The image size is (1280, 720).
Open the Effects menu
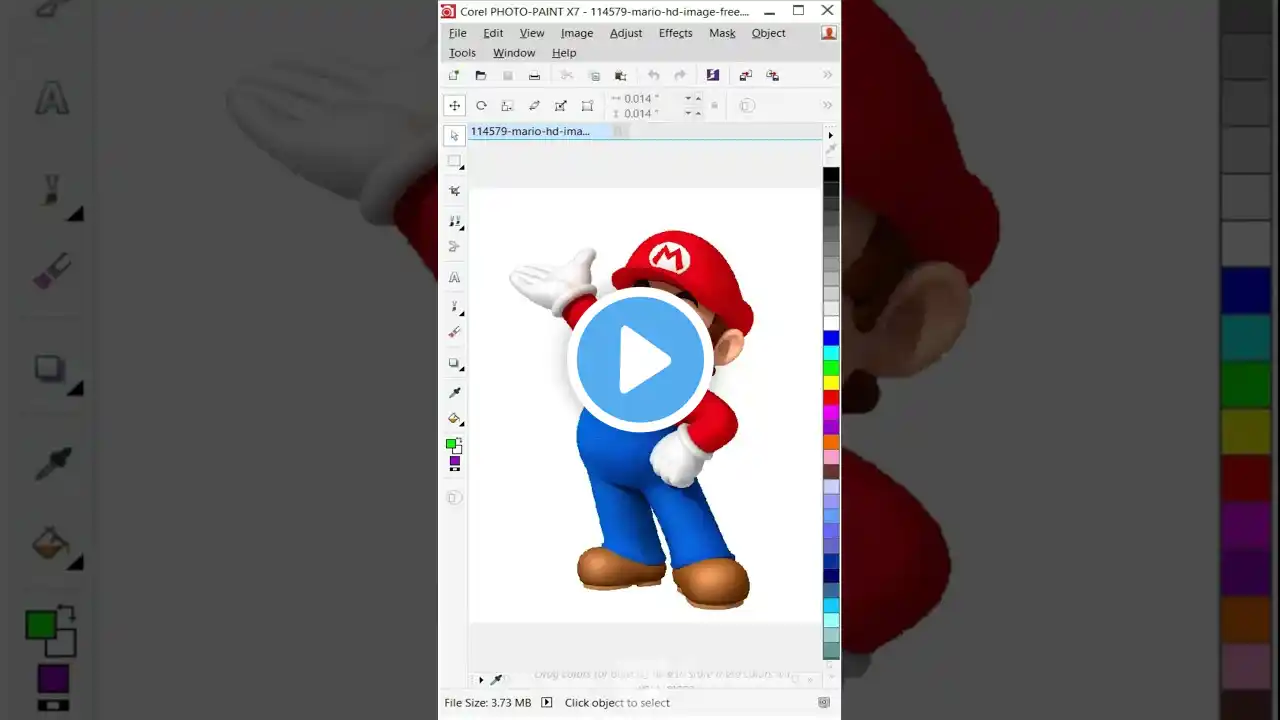[x=676, y=33]
